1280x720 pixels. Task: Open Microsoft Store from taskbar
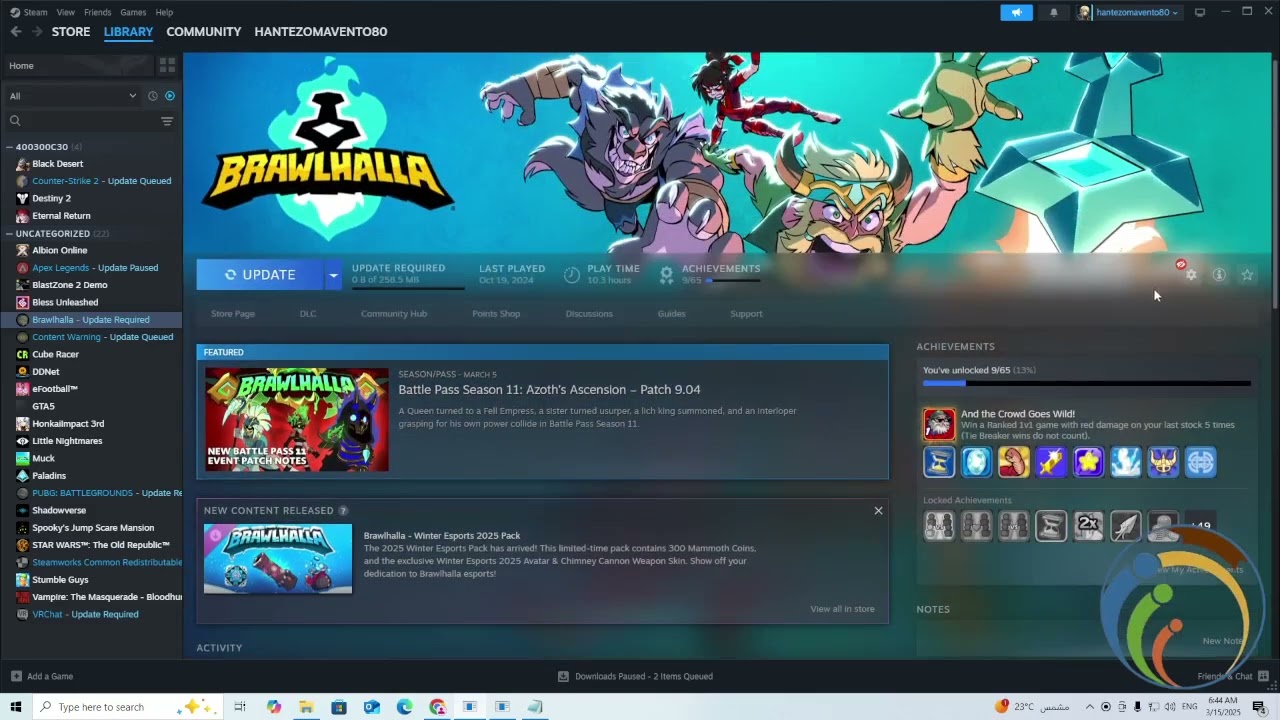[339, 707]
